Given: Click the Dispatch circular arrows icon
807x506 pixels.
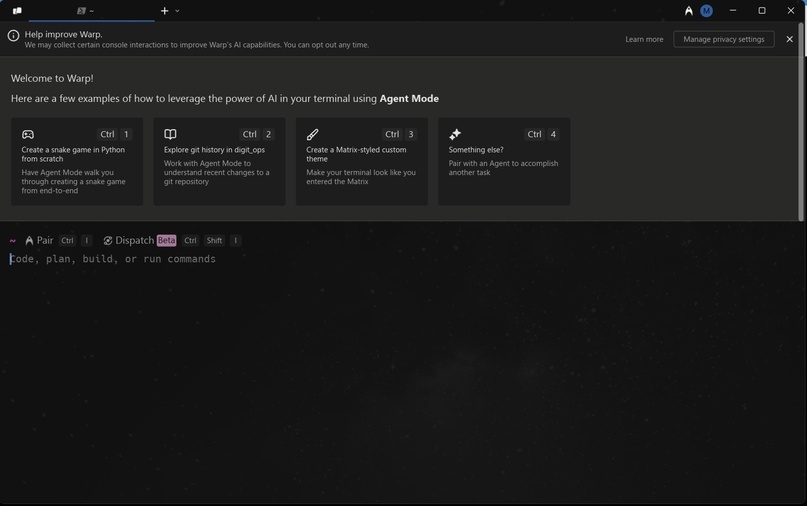Looking at the screenshot, I should (108, 240).
